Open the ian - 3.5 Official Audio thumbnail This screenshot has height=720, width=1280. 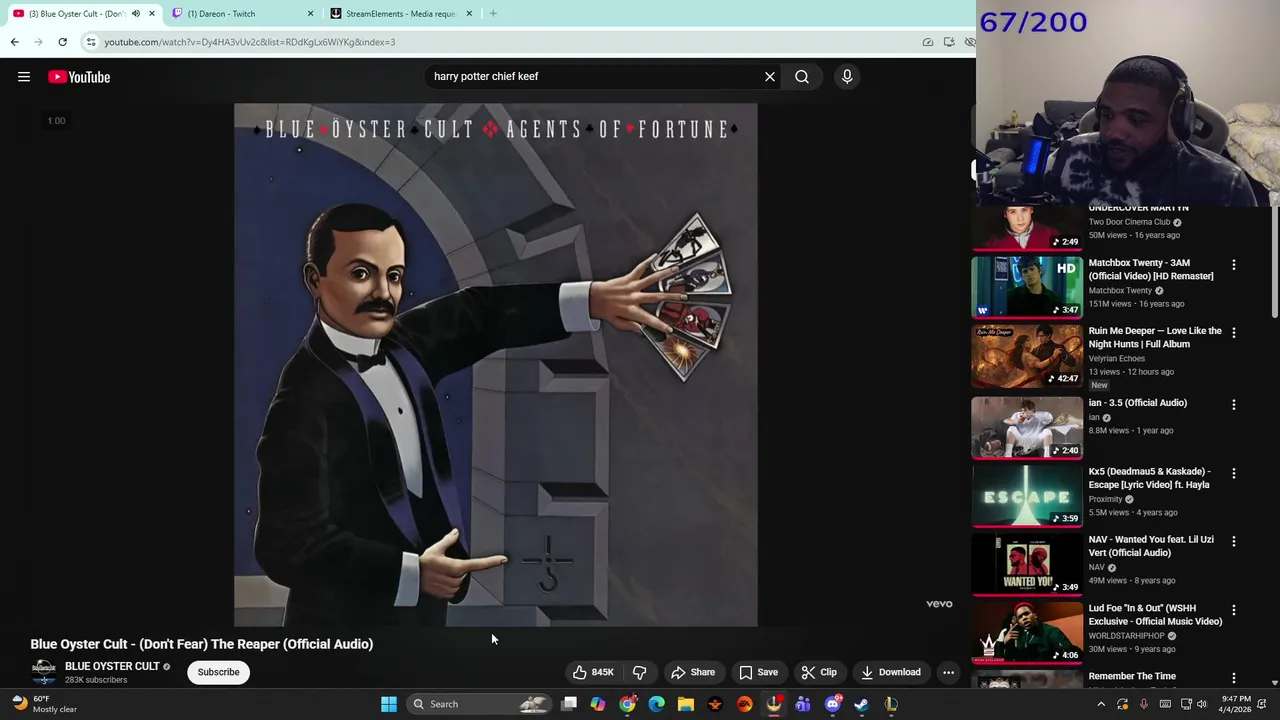pyautogui.click(x=1027, y=427)
